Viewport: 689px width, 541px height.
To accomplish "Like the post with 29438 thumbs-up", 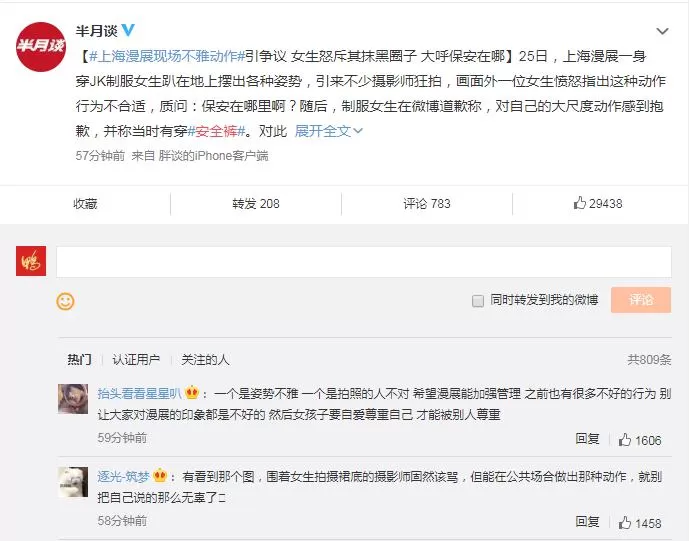I will pyautogui.click(x=598, y=203).
